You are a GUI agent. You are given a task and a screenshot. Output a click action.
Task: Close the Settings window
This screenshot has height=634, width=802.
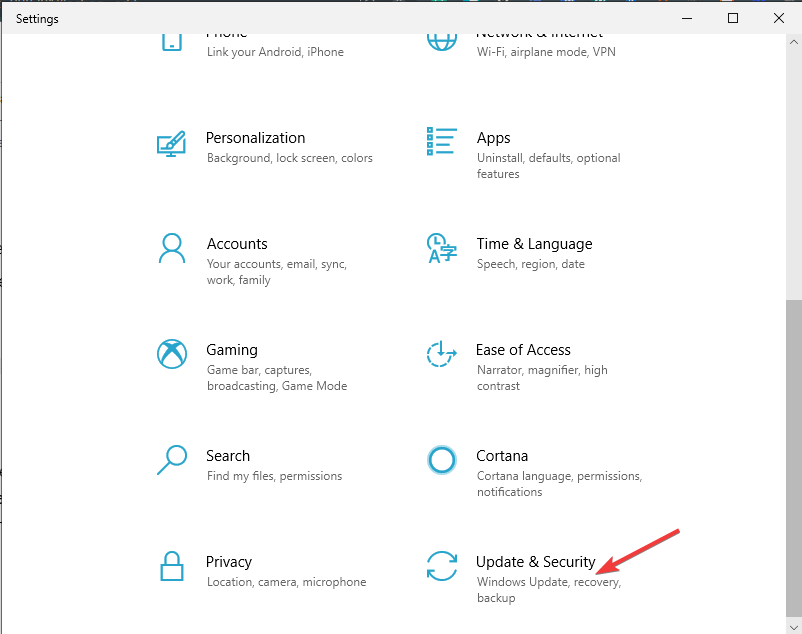[x=778, y=18]
